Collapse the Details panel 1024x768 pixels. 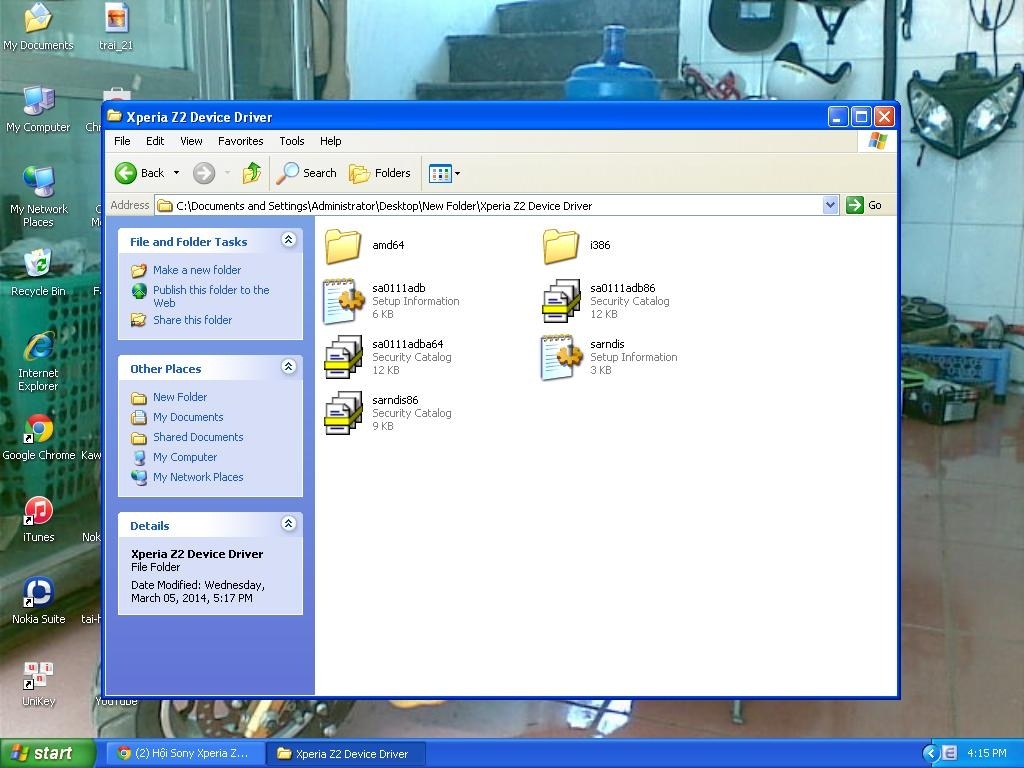click(x=289, y=524)
